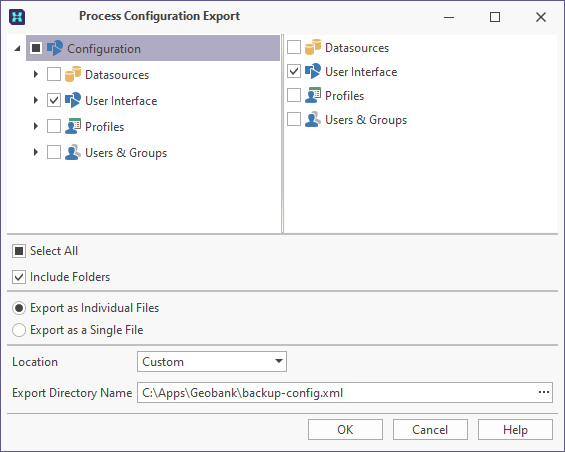The image size is (565, 452).
Task: Click the Users & Groups right-pane icon
Action: click(x=312, y=119)
